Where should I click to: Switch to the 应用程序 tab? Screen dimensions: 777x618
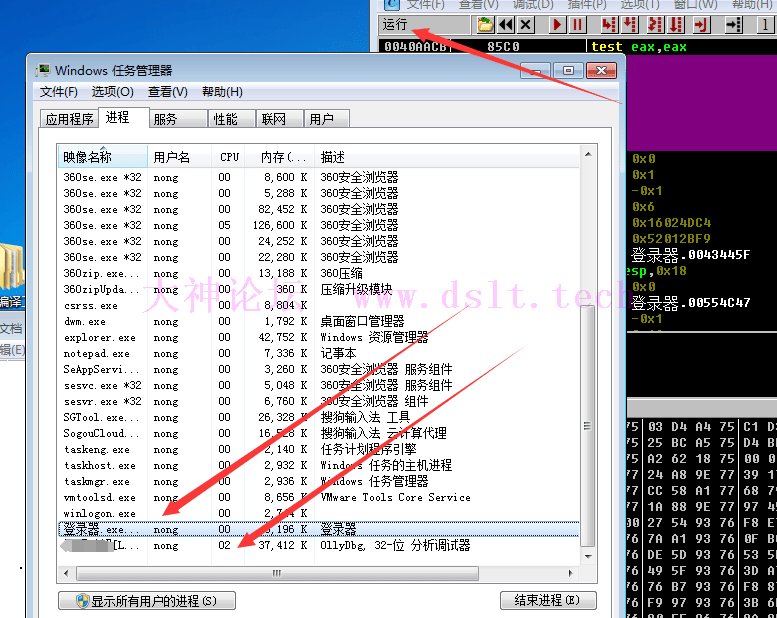pyautogui.click(x=69, y=119)
